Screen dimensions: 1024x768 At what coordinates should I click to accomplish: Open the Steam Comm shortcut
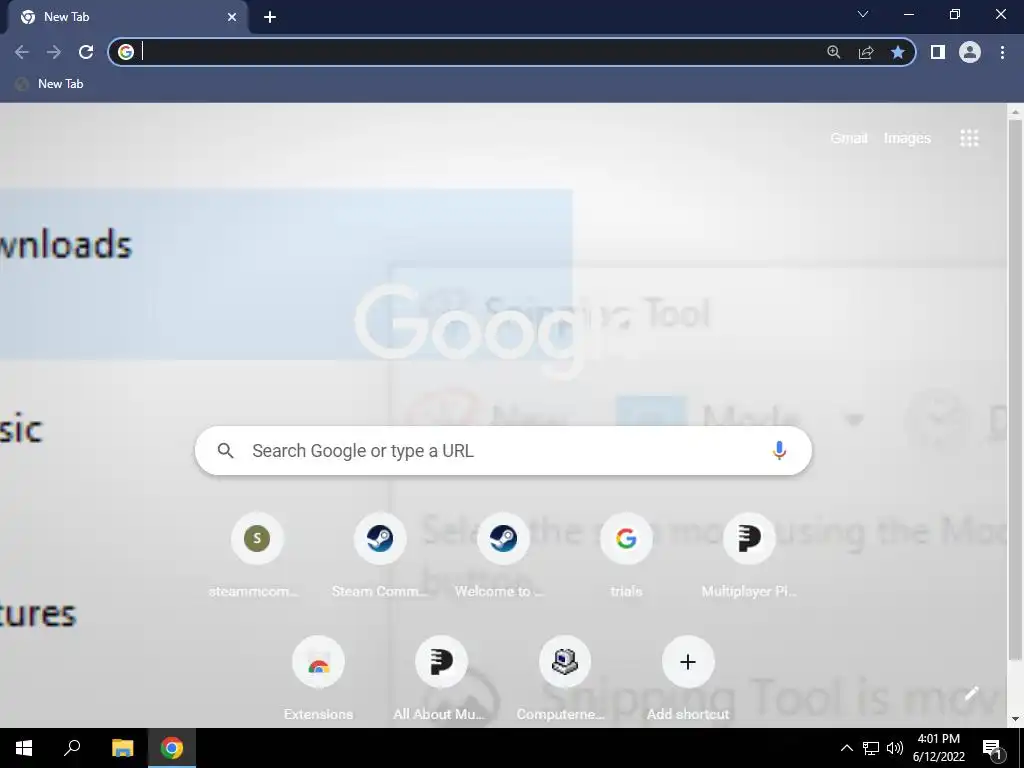tap(379, 539)
